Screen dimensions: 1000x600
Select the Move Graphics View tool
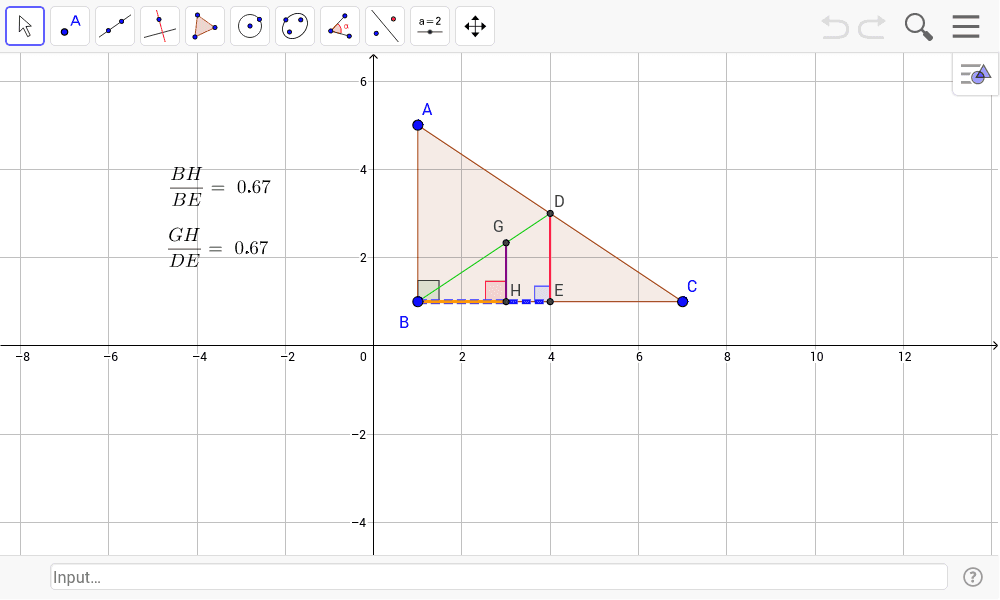[x=474, y=25]
